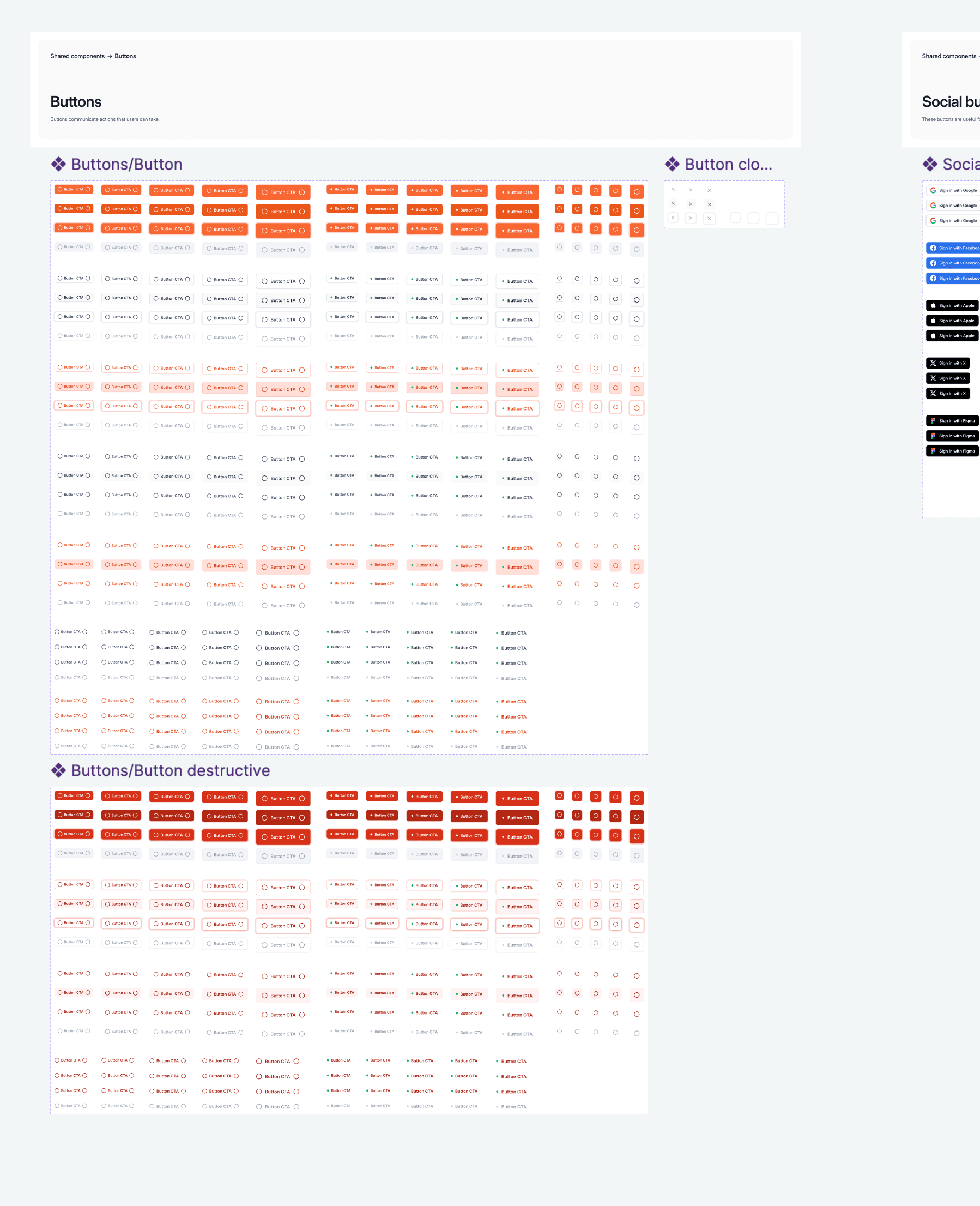Click Google logo in topmost Sign in with Google button
The height and width of the screenshot is (1206, 980).
933,190
